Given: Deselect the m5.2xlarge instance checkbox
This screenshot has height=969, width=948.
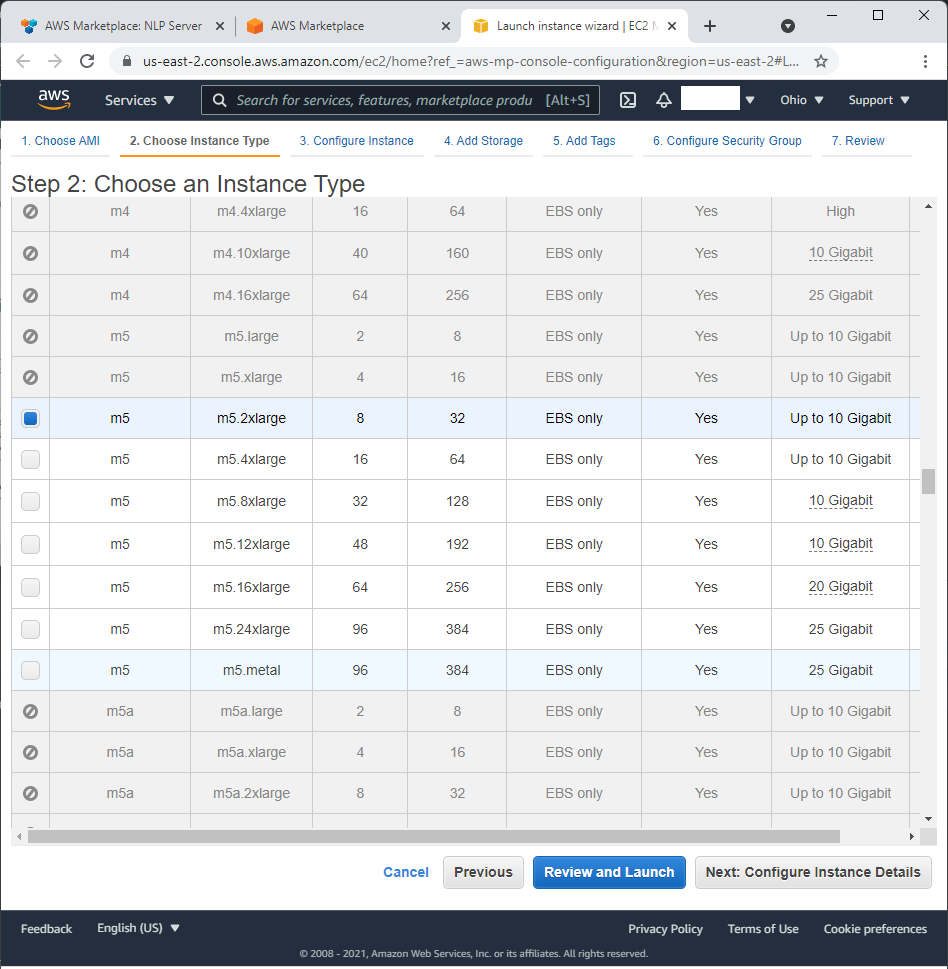Looking at the screenshot, I should [30, 418].
